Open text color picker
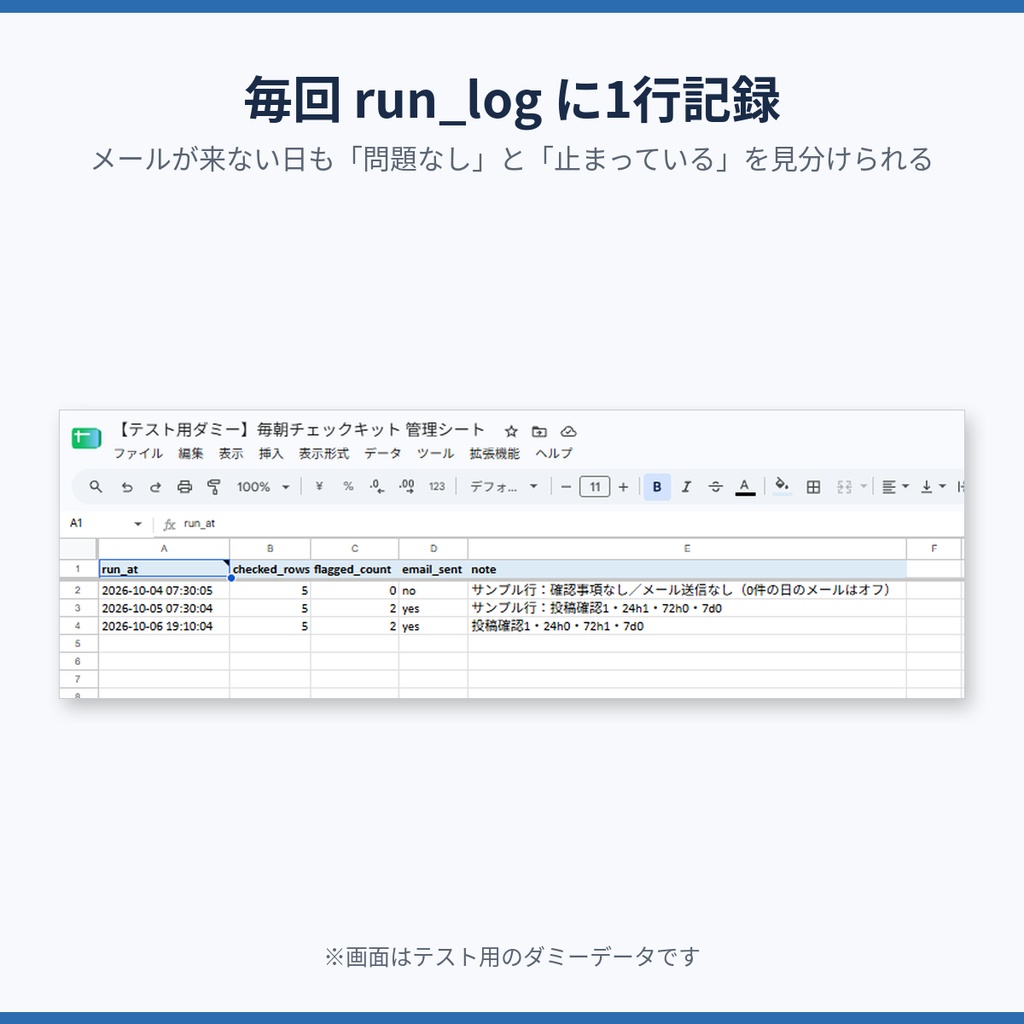 point(745,487)
